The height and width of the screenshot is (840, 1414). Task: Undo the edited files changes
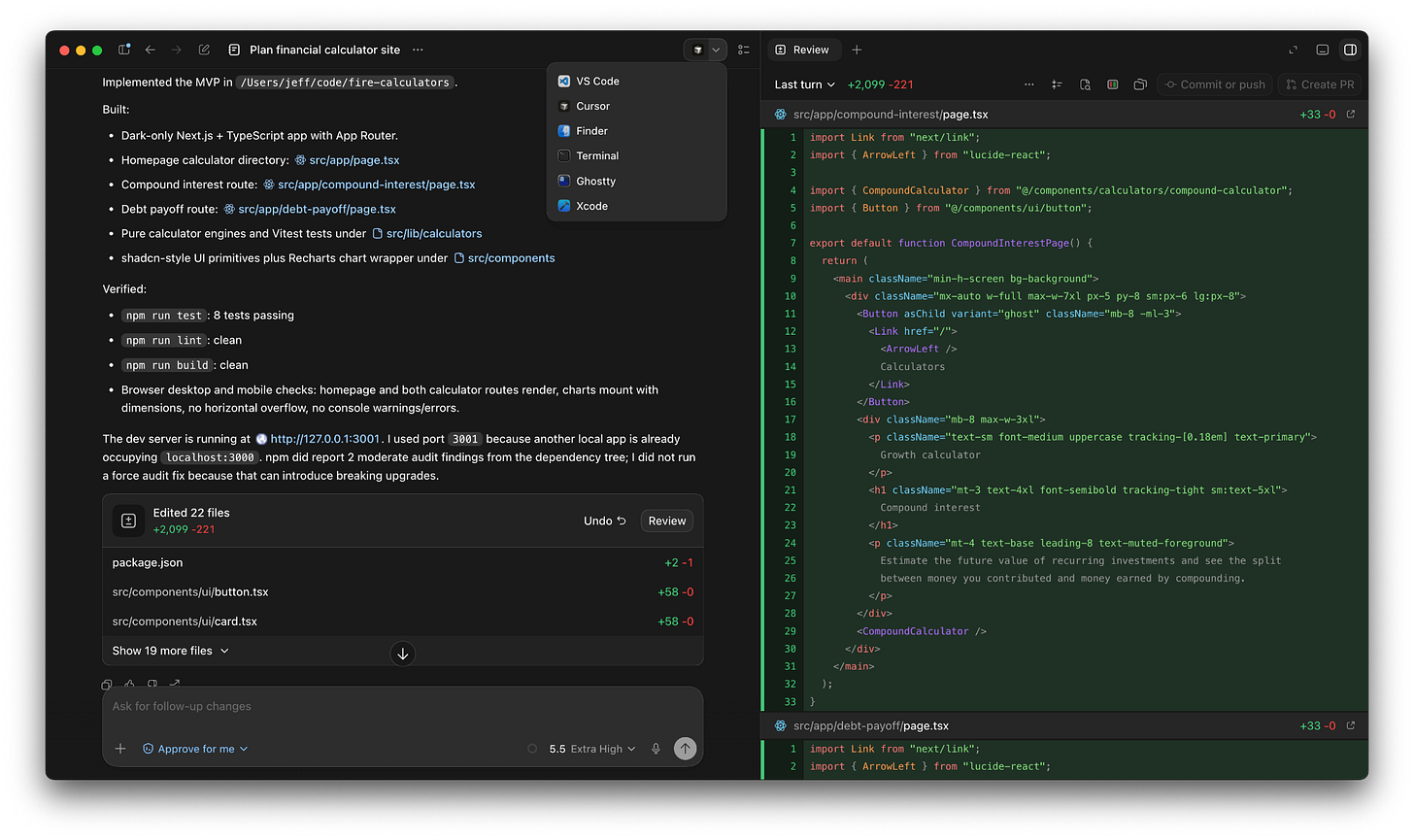tap(604, 521)
